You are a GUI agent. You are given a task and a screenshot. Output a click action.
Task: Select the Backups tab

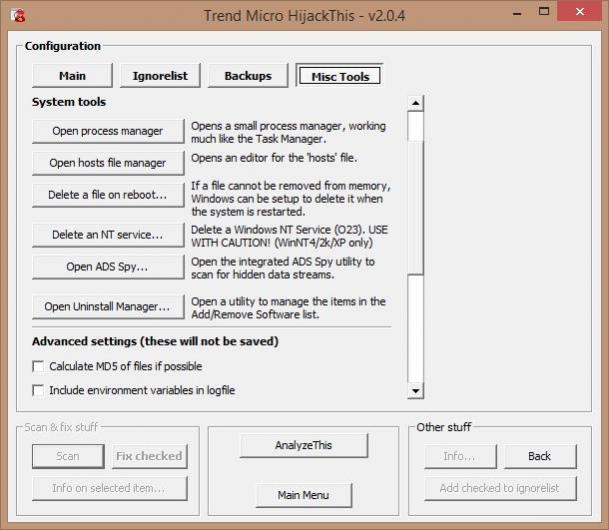248,75
